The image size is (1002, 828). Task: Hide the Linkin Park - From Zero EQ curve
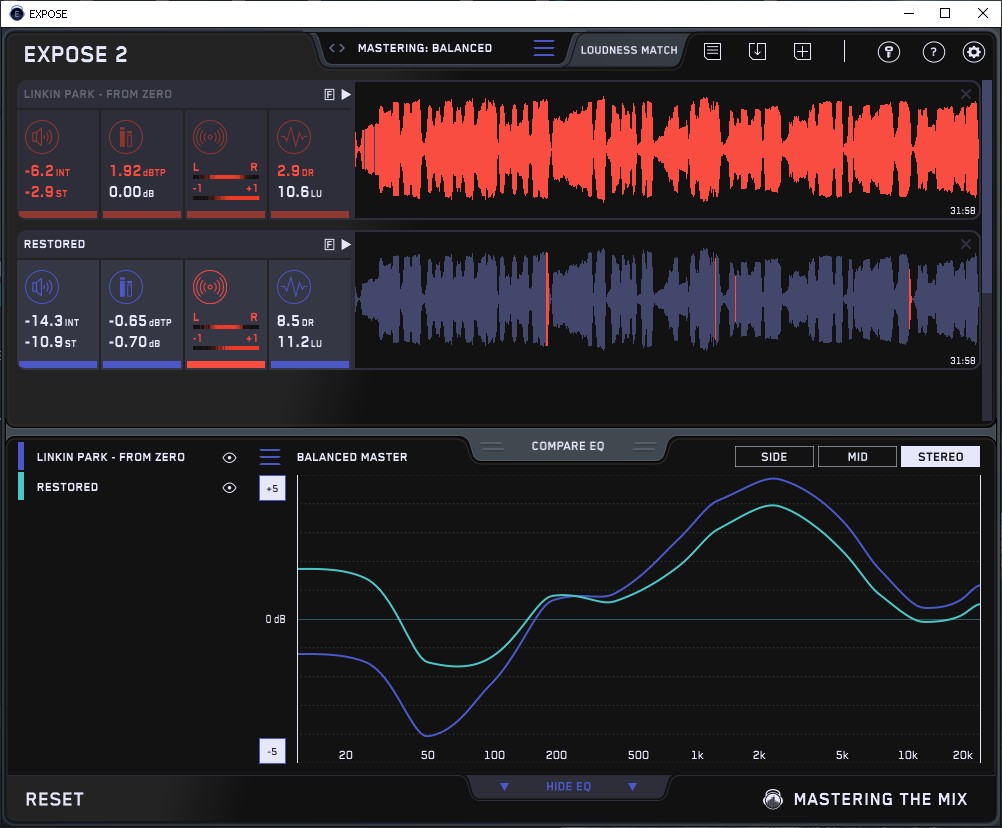coord(229,457)
